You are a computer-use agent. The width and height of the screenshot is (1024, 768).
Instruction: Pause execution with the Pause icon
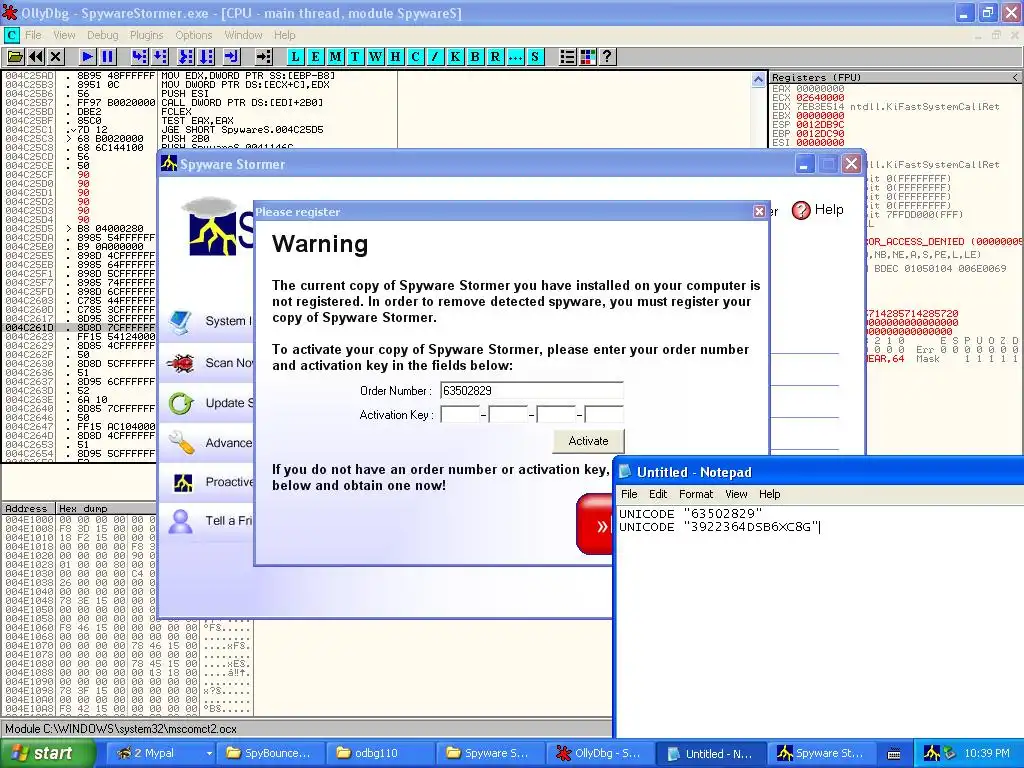point(108,57)
